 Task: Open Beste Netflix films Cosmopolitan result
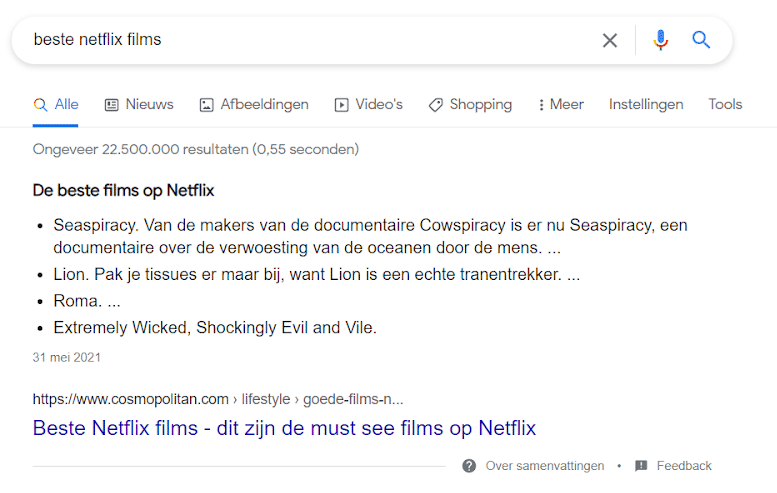point(284,428)
